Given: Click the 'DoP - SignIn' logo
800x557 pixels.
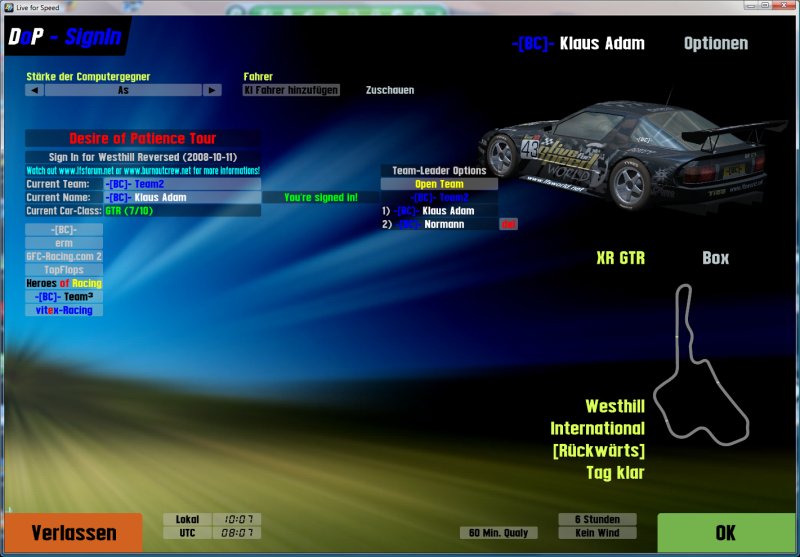Looking at the screenshot, I should [65, 36].
